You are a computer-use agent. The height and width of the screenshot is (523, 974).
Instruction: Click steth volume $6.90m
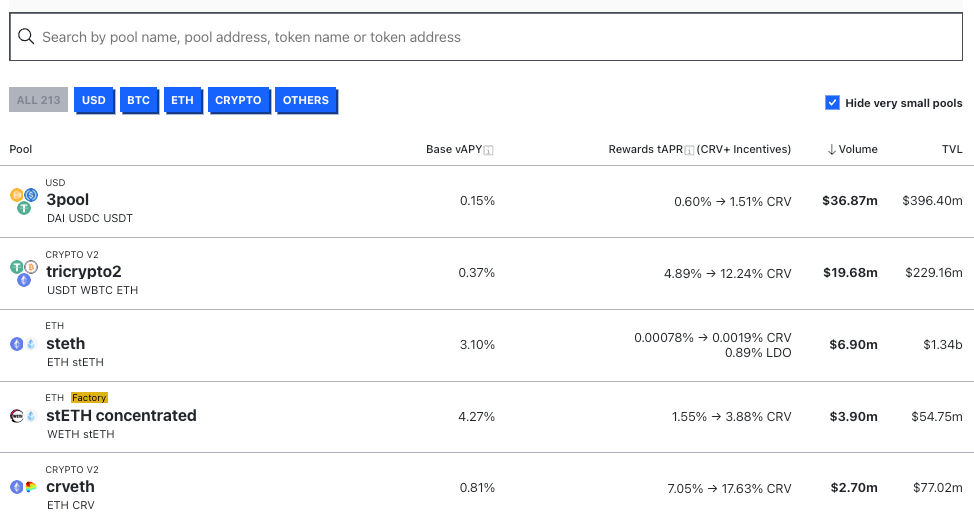[853, 345]
